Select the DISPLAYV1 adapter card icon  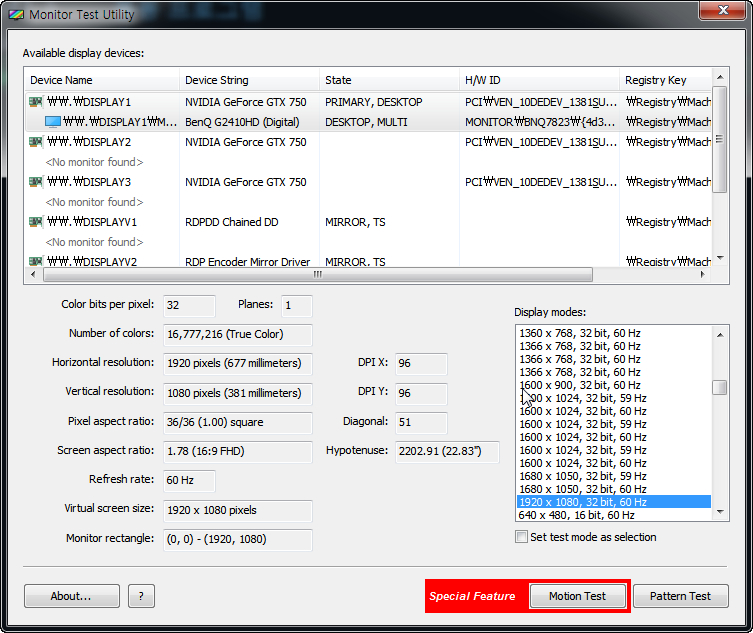[x=36, y=222]
